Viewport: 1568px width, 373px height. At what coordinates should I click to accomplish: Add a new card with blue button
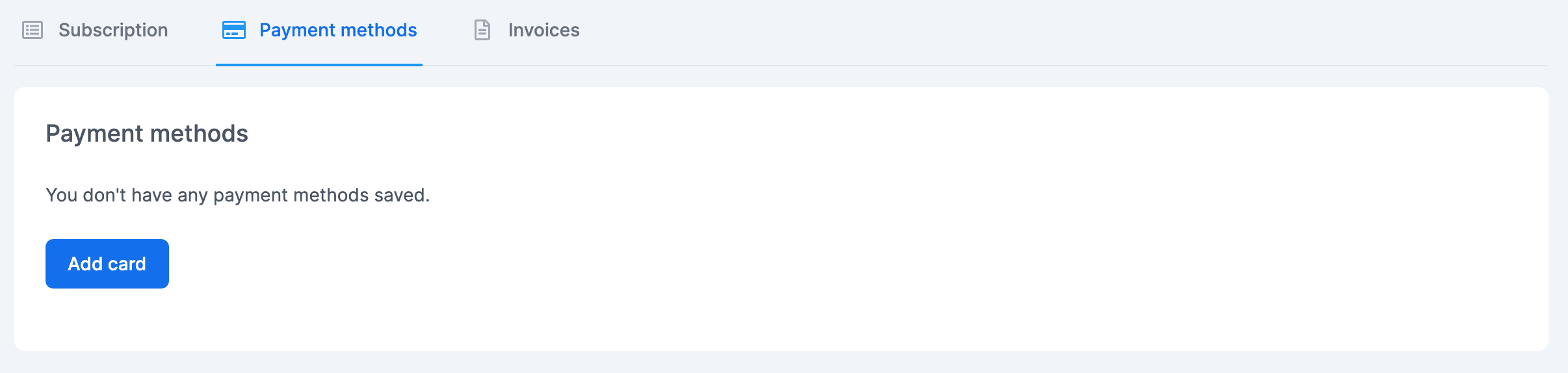[107, 264]
